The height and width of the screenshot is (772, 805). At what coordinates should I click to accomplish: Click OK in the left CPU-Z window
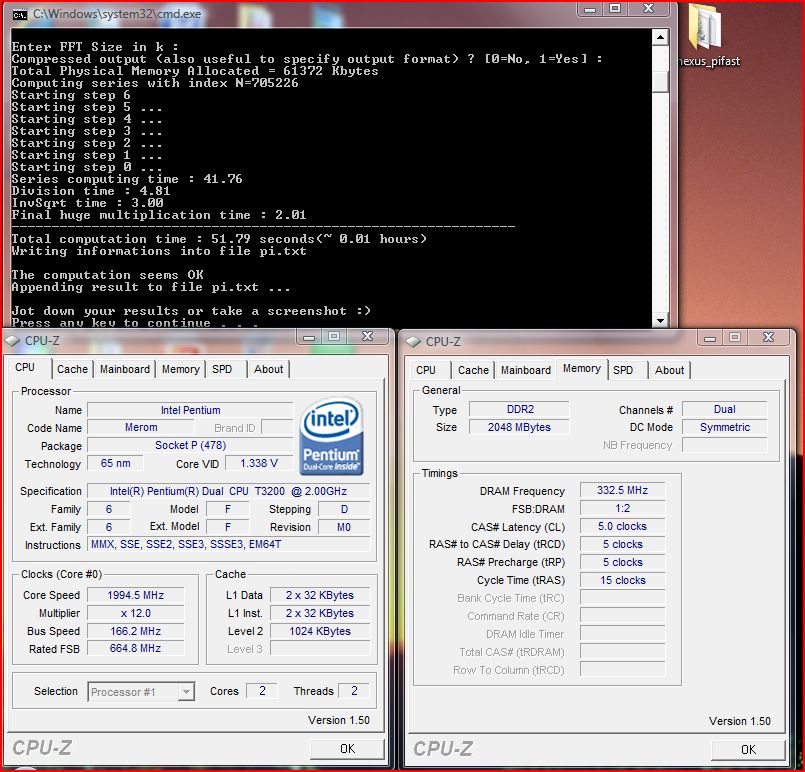(348, 749)
